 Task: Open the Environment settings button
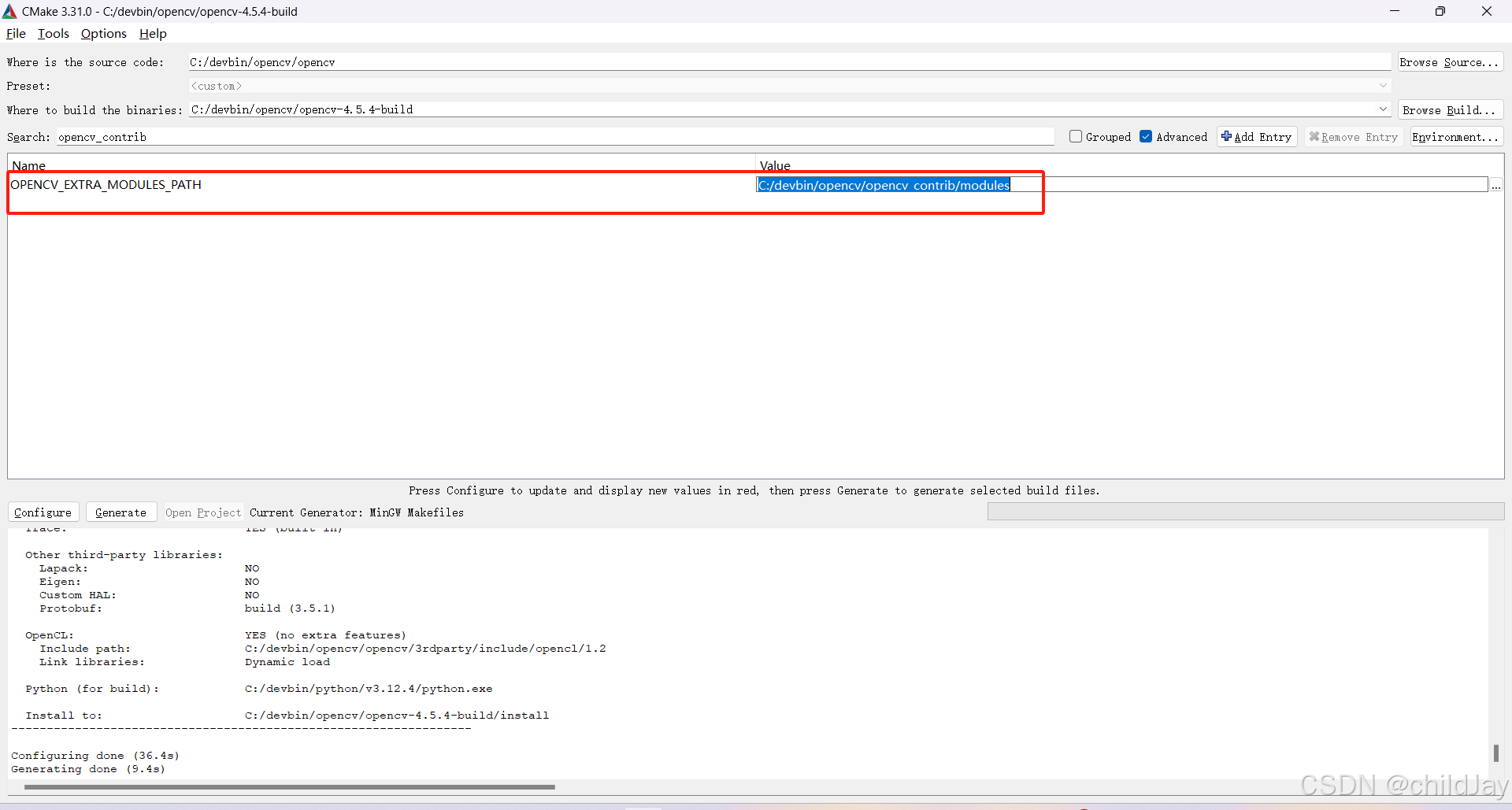point(1456,137)
